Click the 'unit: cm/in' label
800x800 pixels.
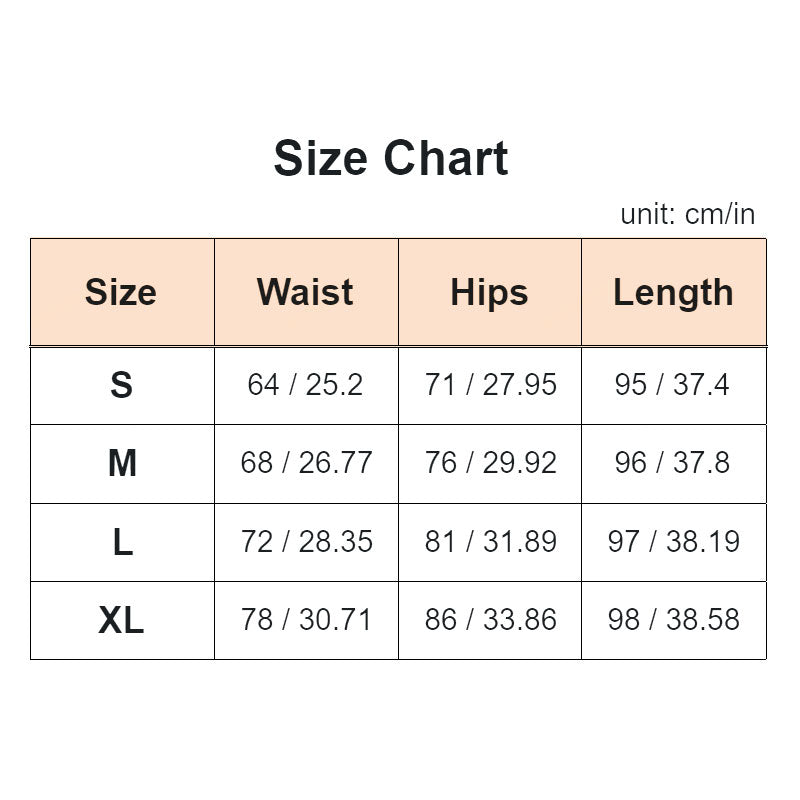[687, 214]
